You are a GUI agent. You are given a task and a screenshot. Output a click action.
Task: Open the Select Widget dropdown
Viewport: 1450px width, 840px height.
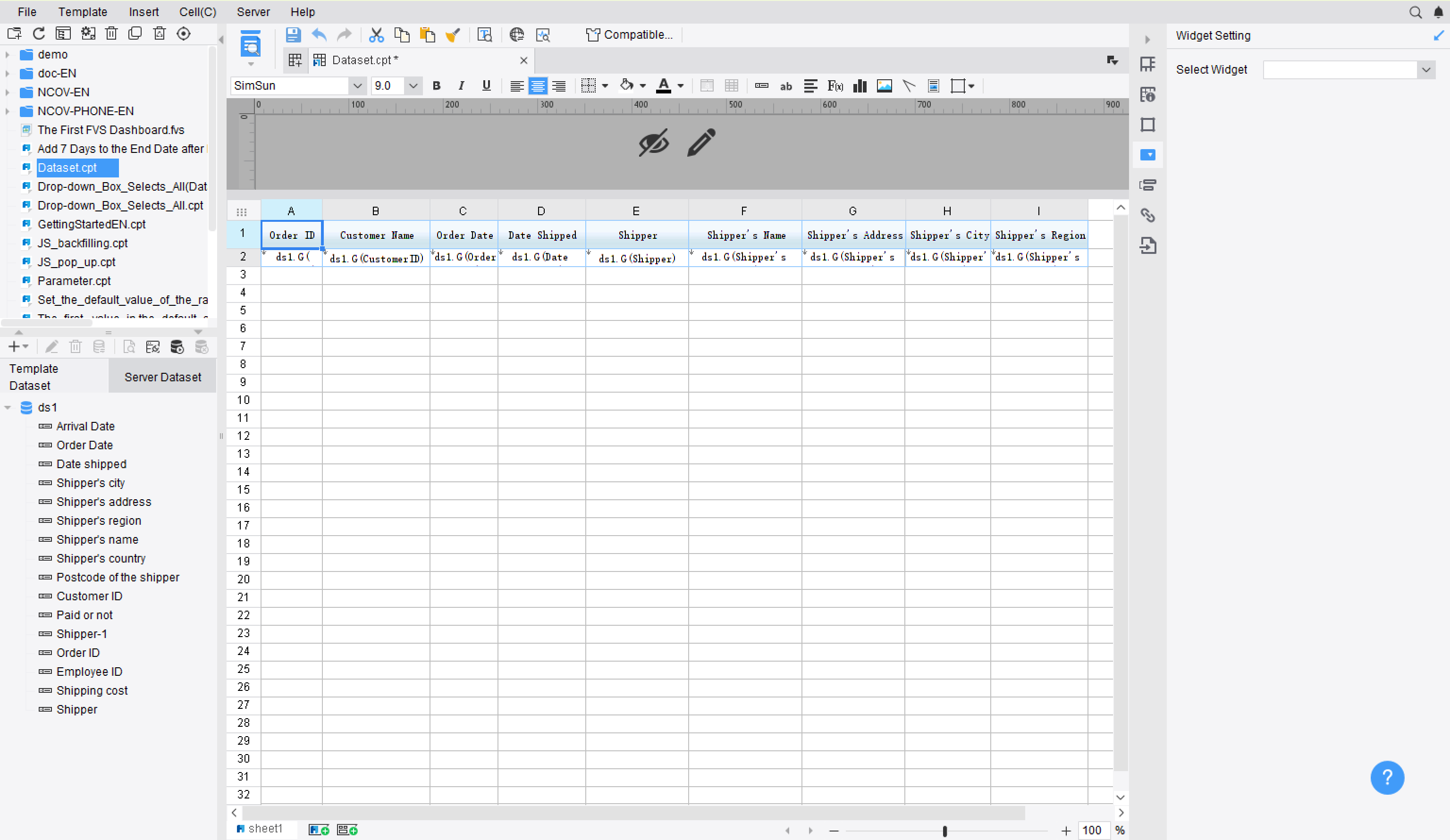click(1426, 70)
